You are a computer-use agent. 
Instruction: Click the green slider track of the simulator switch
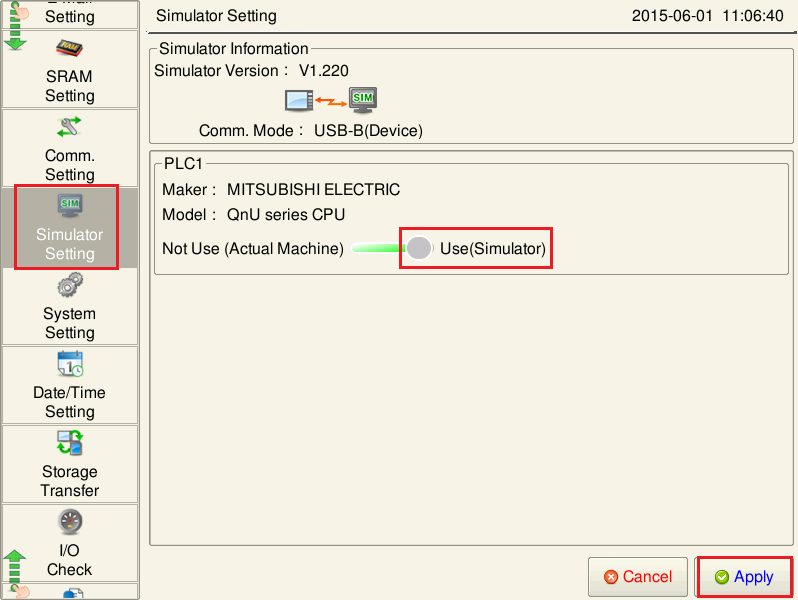tap(376, 248)
